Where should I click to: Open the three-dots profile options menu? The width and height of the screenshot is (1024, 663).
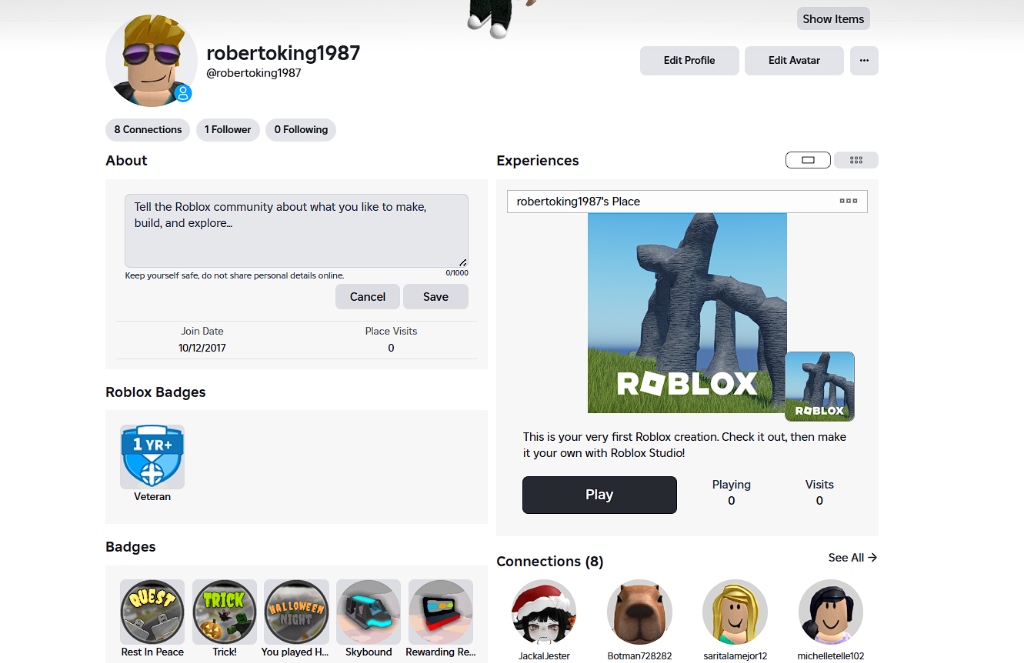(x=864, y=60)
